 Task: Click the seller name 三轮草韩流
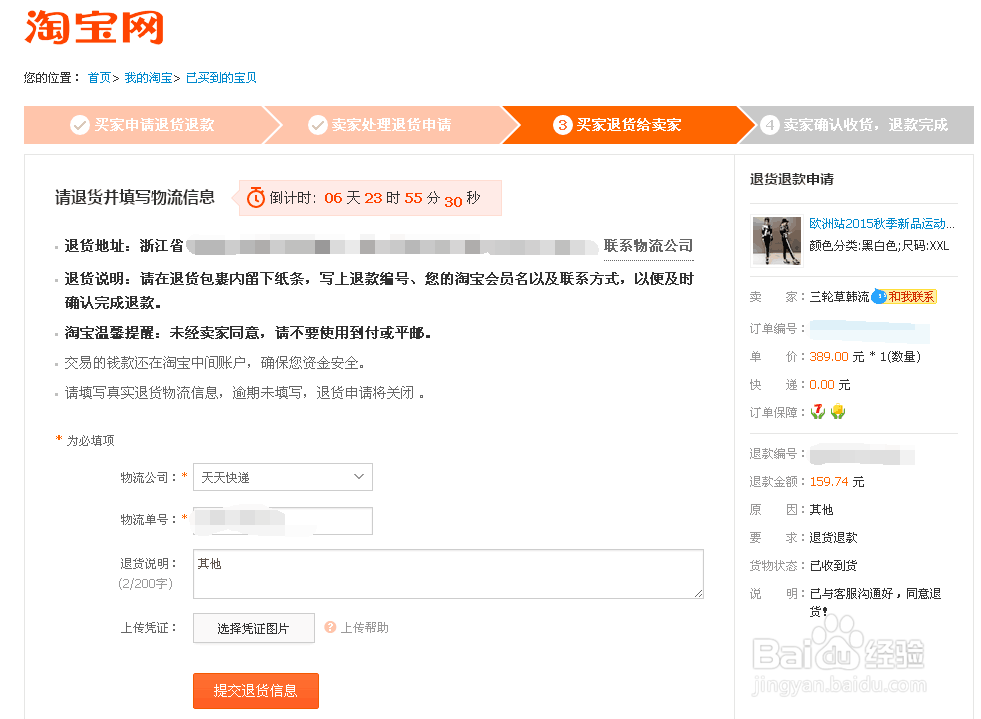[x=839, y=297]
